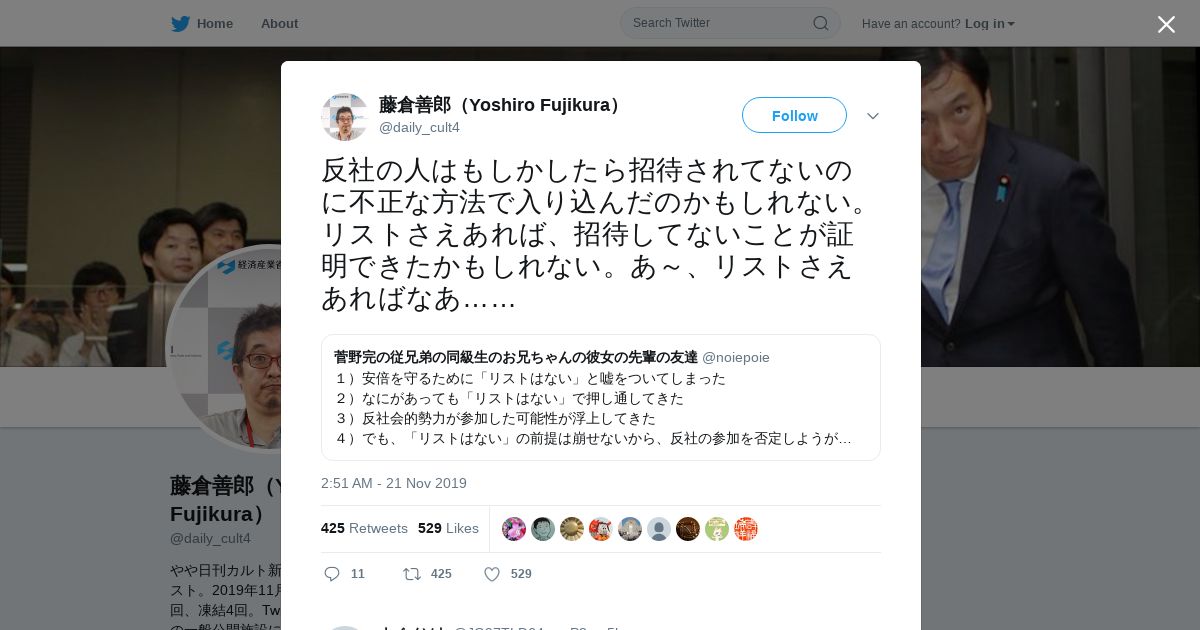View the 425 Retweets list
The width and height of the screenshot is (1200, 630).
pyautogui.click(x=364, y=528)
